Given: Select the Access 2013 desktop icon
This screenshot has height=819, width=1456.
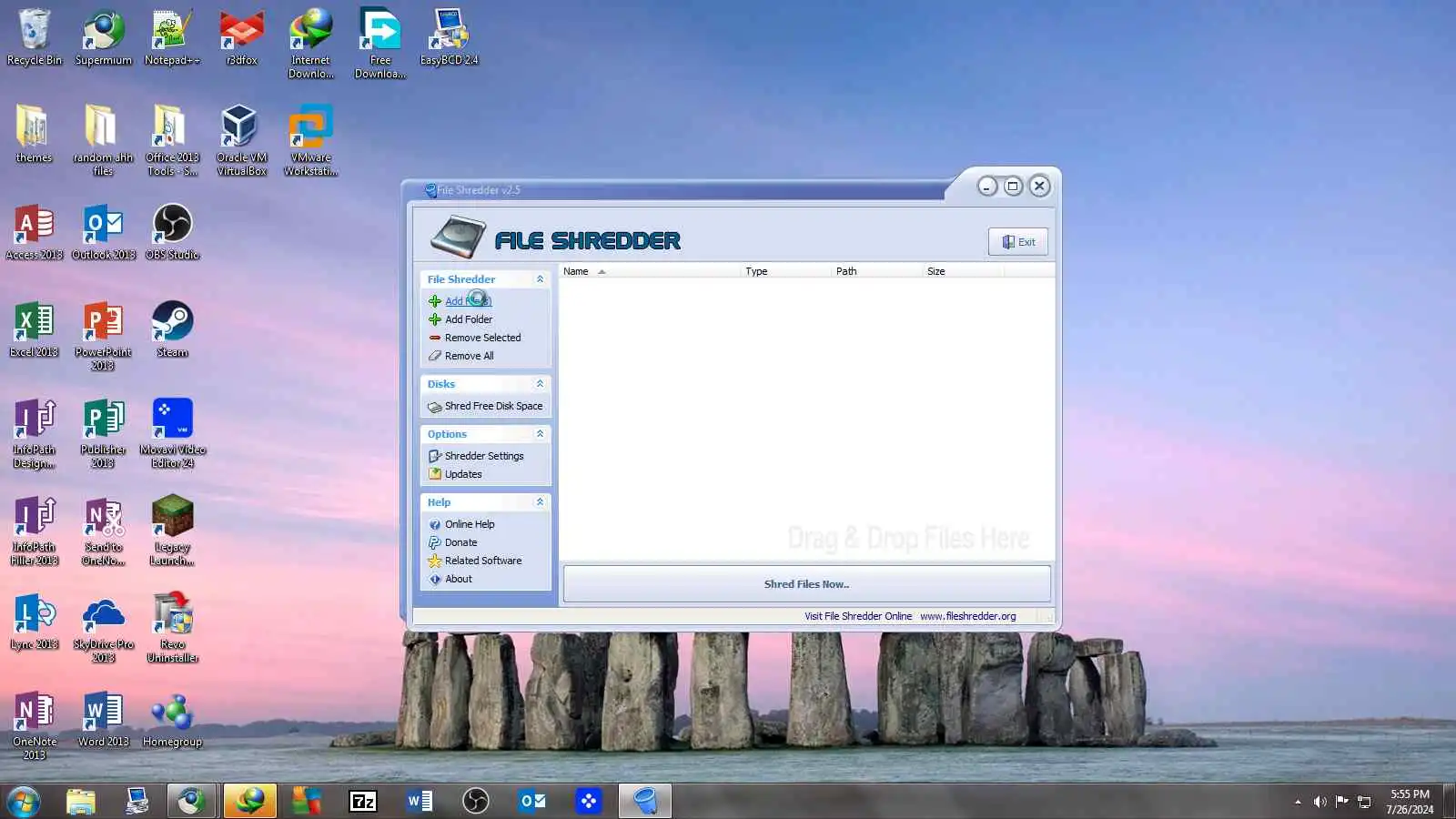Looking at the screenshot, I should (x=34, y=232).
